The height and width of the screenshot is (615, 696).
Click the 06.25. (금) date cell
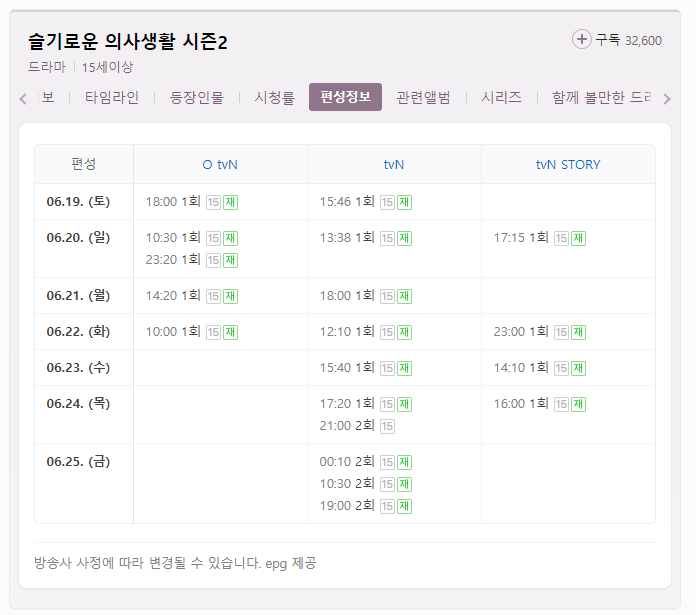[78, 461]
